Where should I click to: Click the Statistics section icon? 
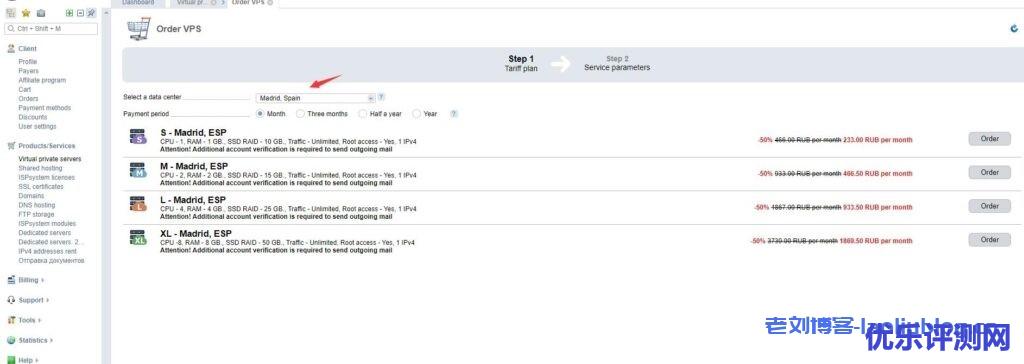pos(11,340)
